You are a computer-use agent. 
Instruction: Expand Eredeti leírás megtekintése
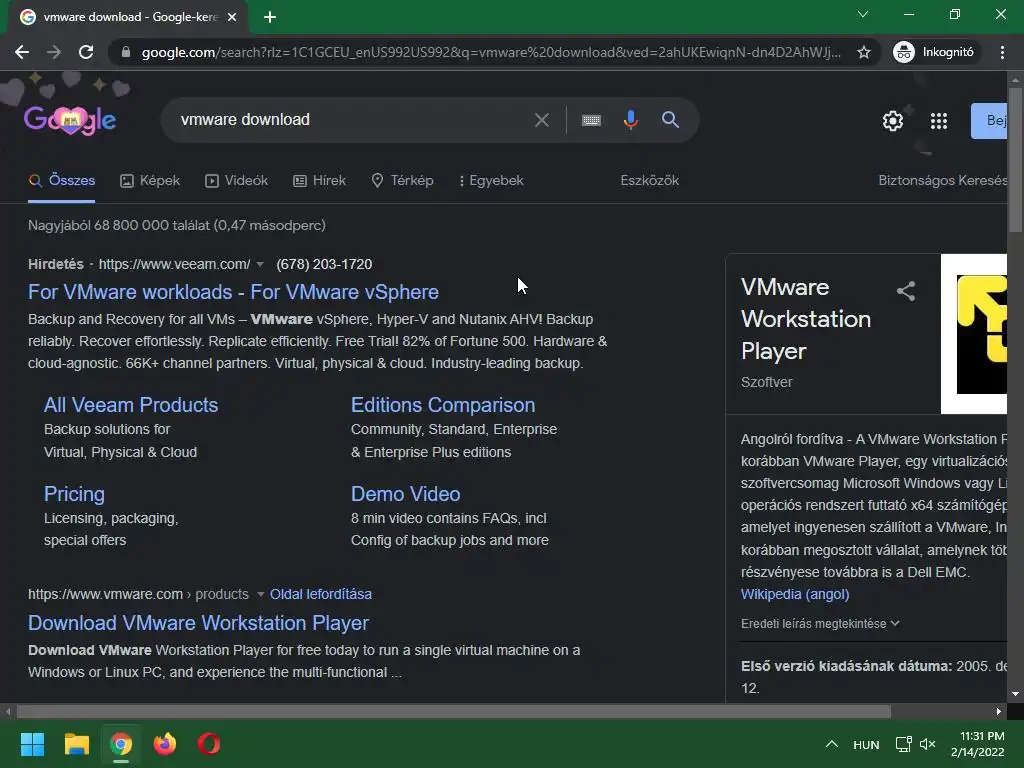(x=820, y=624)
